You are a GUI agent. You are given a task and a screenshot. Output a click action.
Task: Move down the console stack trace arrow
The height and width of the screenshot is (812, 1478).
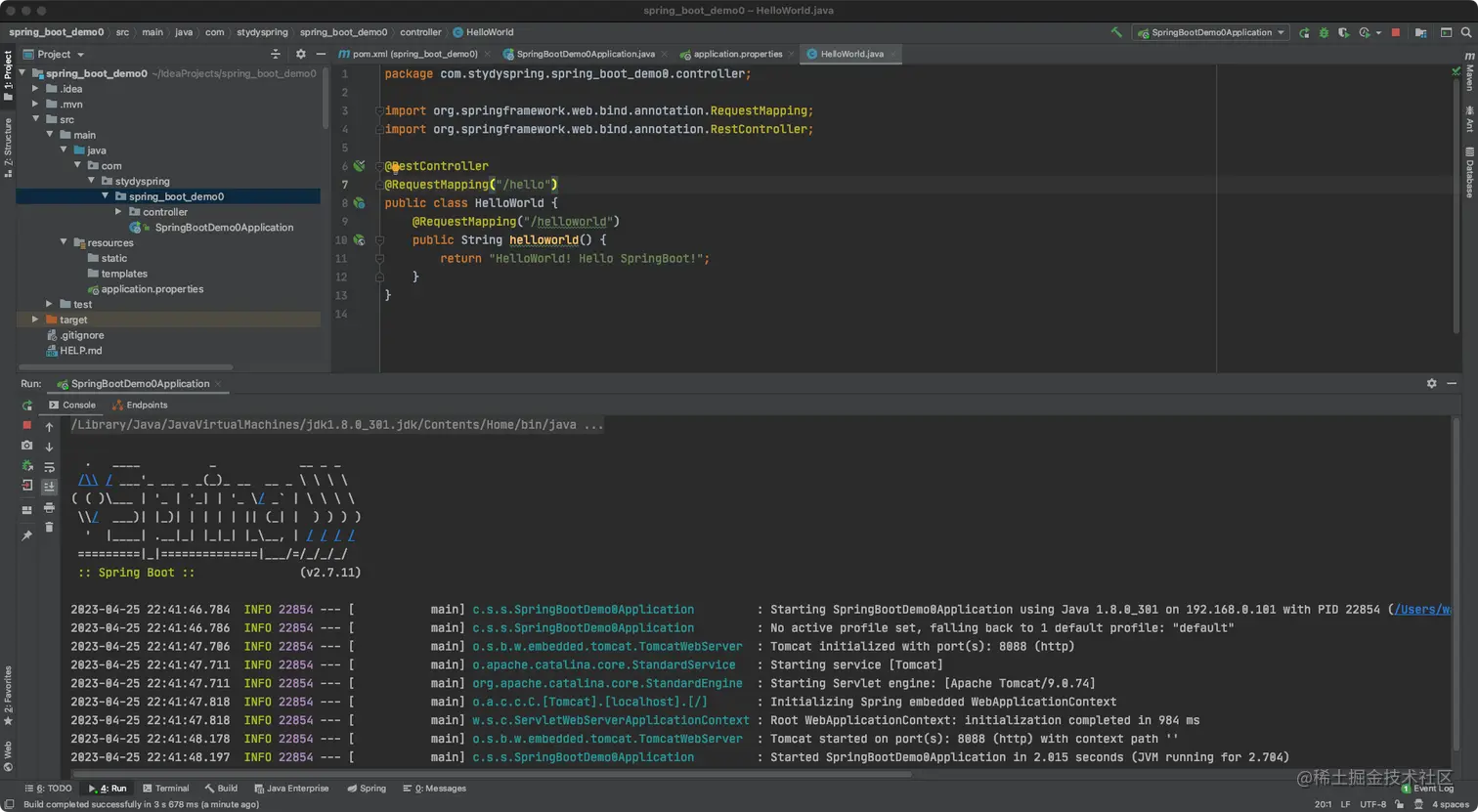click(50, 447)
